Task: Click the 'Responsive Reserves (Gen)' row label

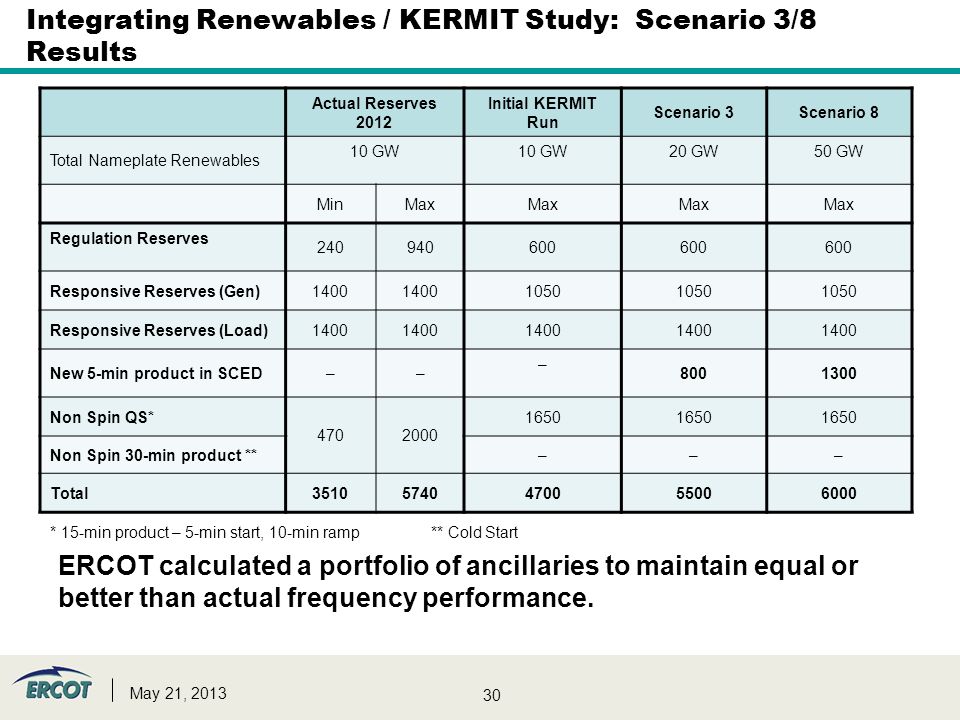Action: tap(155, 291)
